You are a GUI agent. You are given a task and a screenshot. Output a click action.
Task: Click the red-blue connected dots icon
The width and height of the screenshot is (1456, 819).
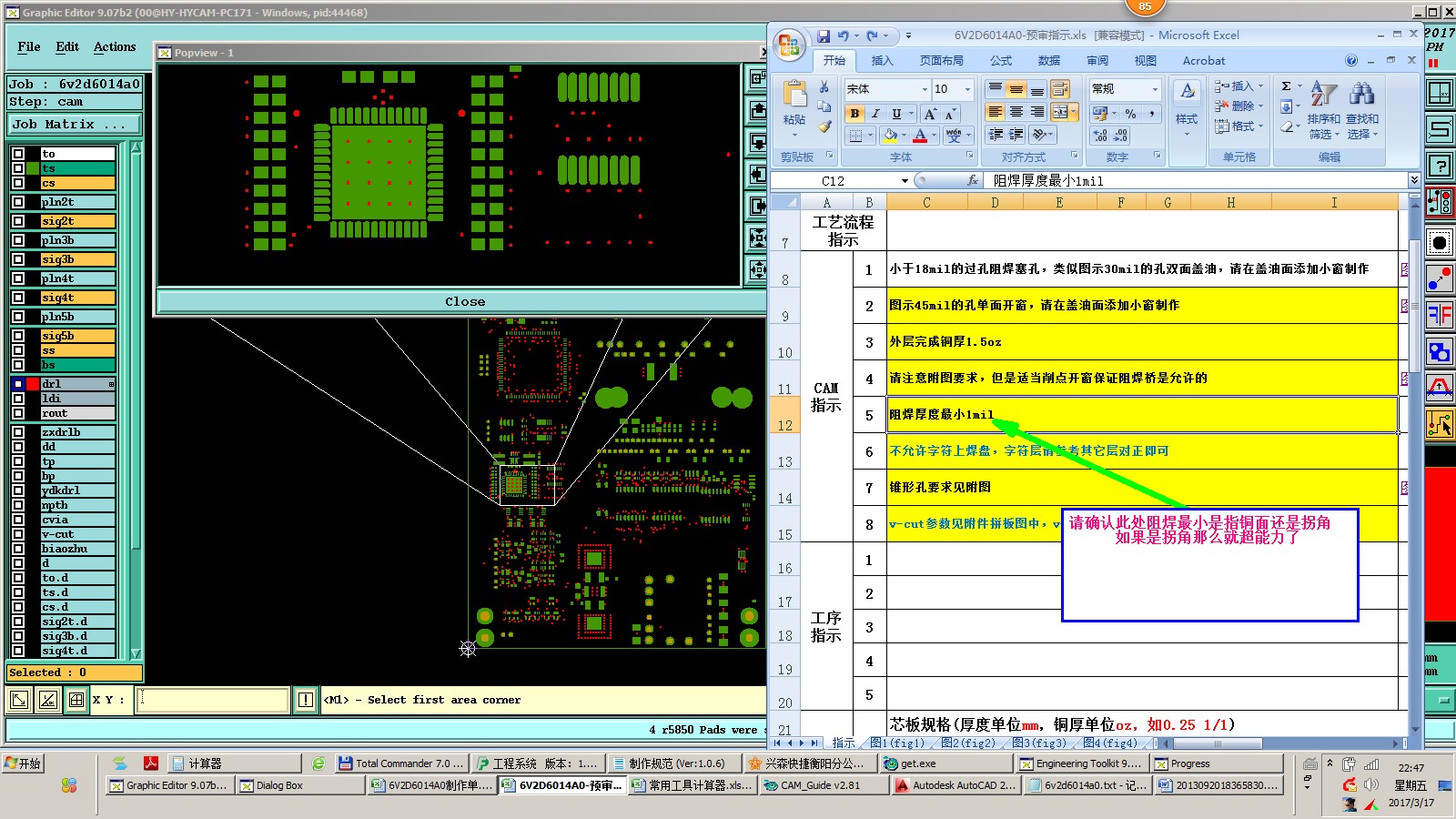point(1440,278)
